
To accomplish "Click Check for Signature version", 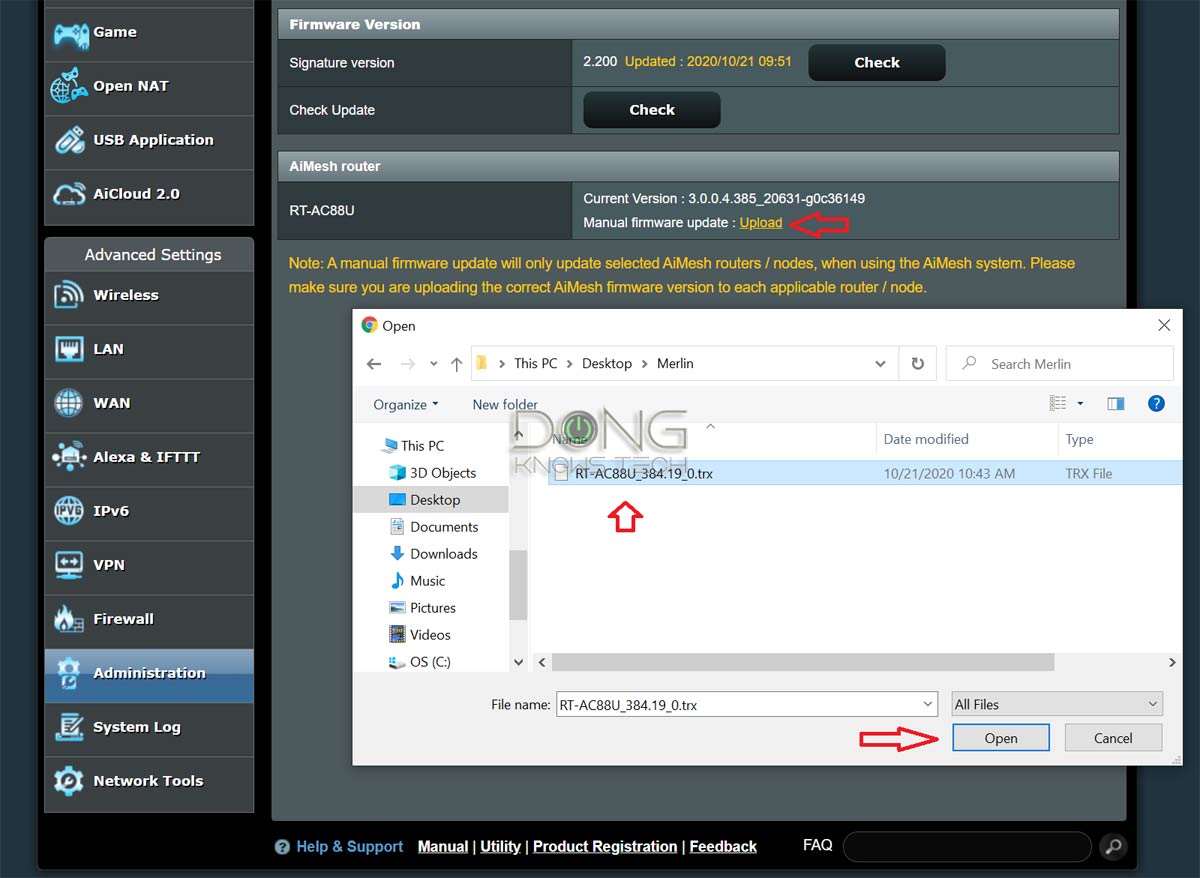I will click(x=877, y=62).
